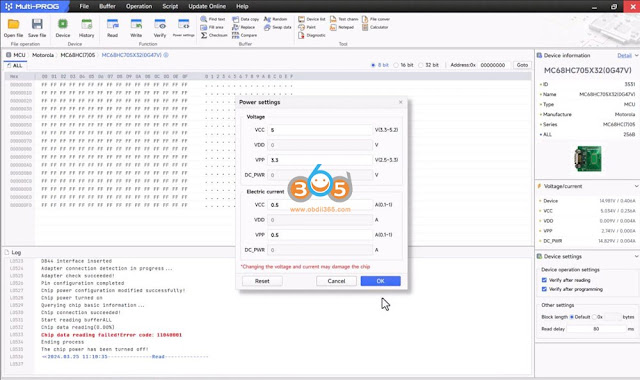Close the Power settings dialog

pyautogui.click(x=400, y=102)
